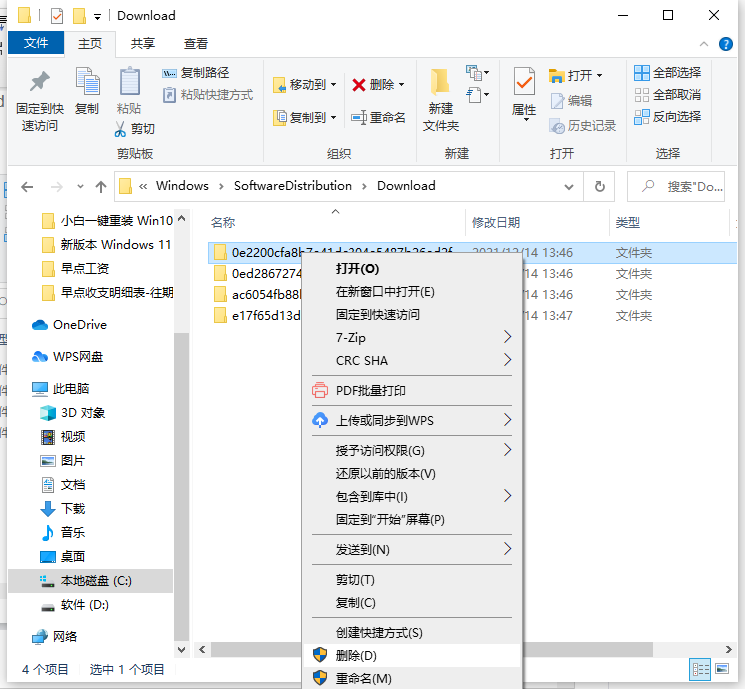This screenshot has height=689, width=745.
Task: Navigate up with the up arrow icon
Action: tap(100, 186)
